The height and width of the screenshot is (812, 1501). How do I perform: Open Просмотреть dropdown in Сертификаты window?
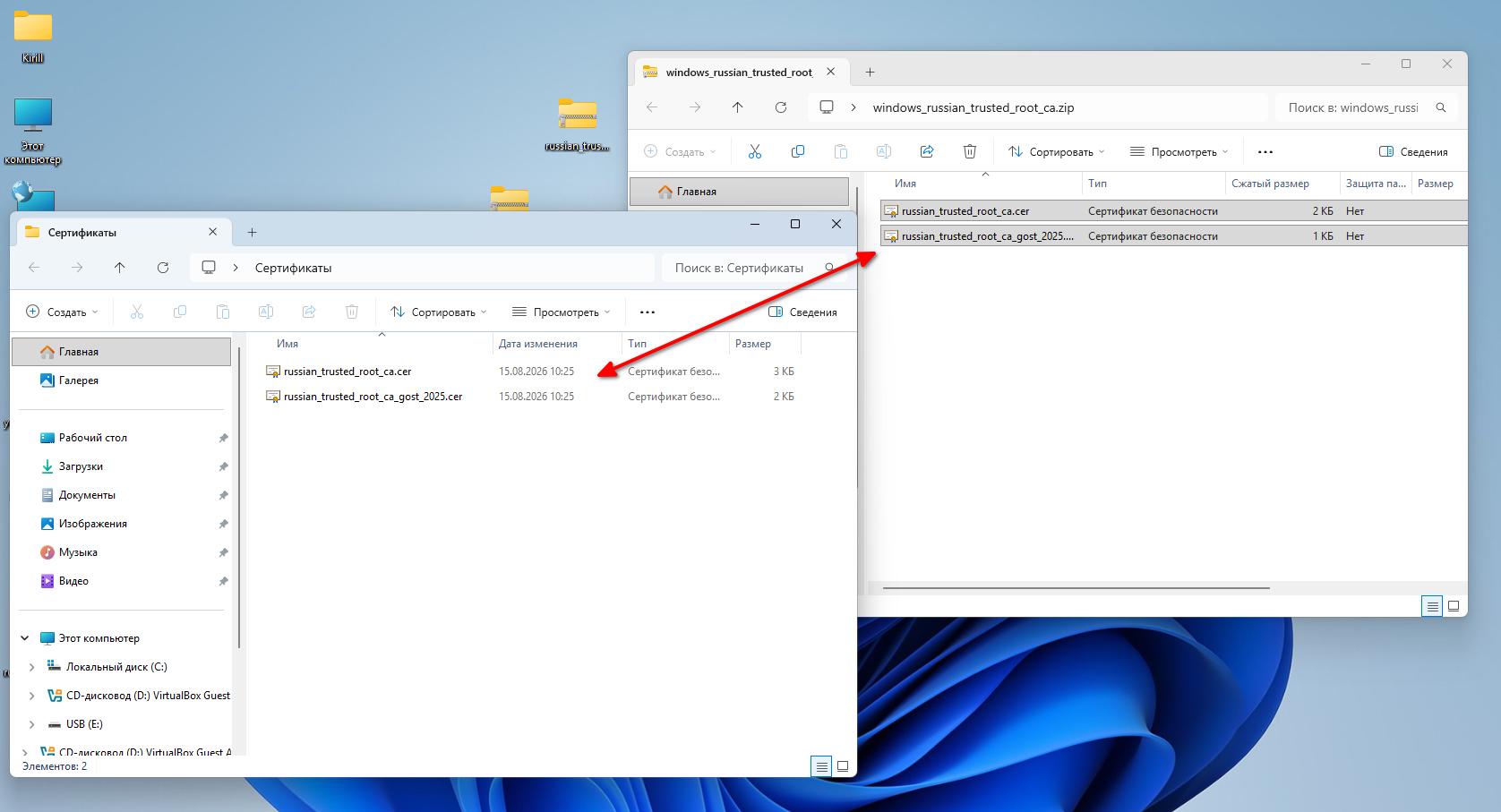point(562,312)
